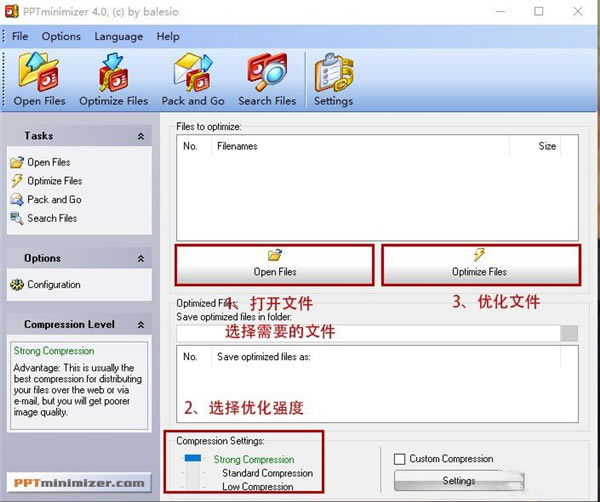
Task: Click the PPTminimizer app icon in title bar
Action: pos(11,11)
